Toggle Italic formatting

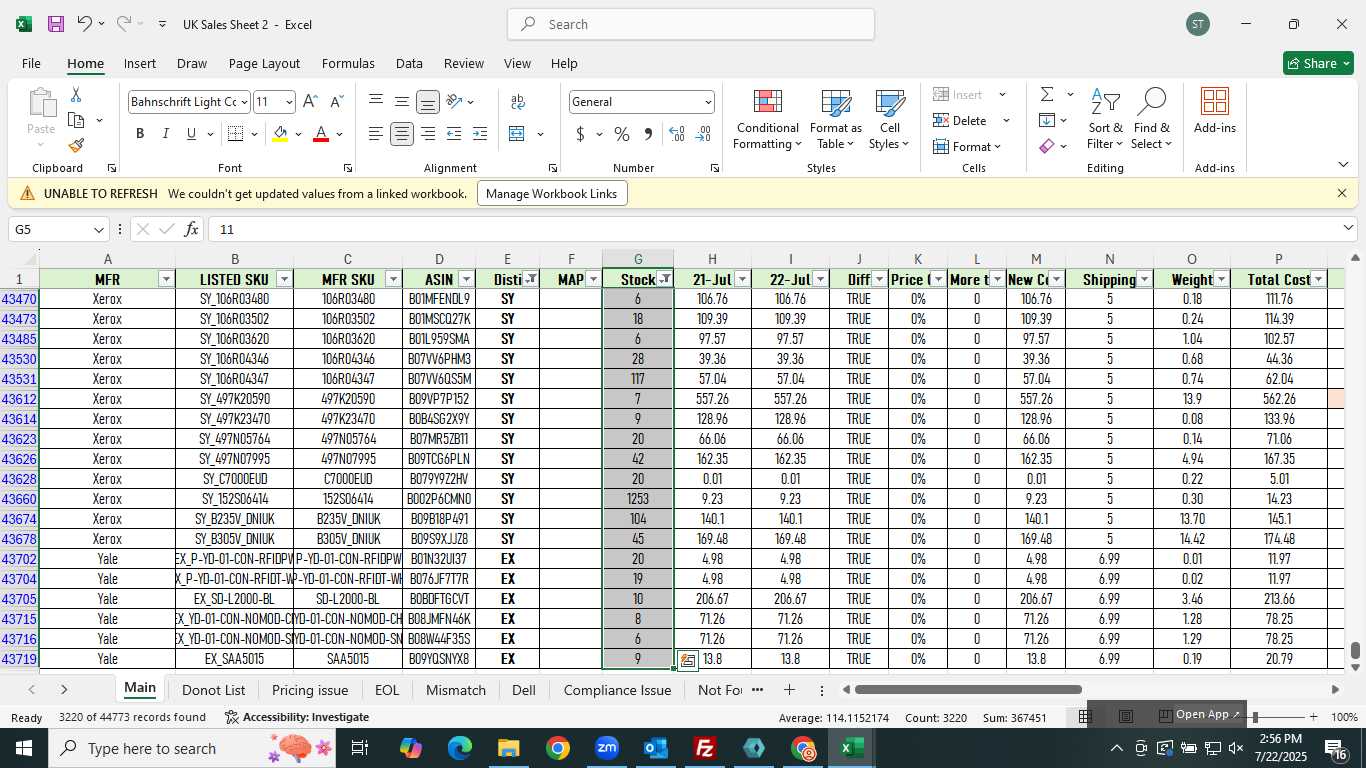[166, 134]
